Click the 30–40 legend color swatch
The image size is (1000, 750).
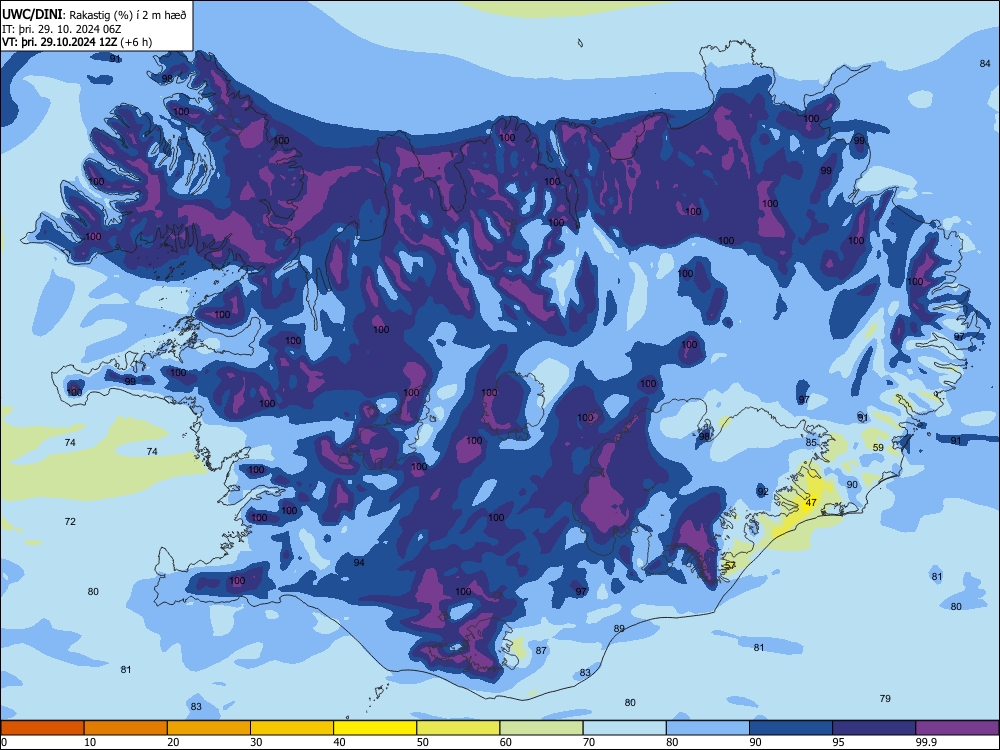pos(292,728)
